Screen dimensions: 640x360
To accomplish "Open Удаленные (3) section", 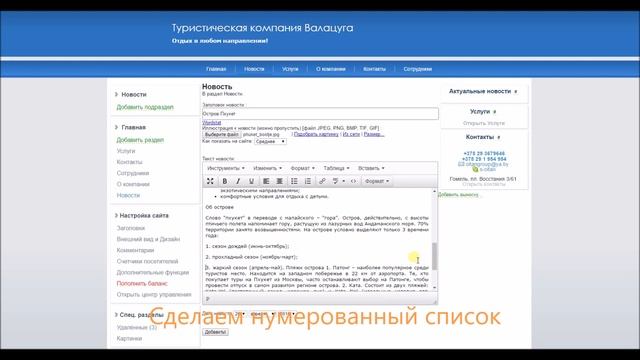I will click(136, 327).
